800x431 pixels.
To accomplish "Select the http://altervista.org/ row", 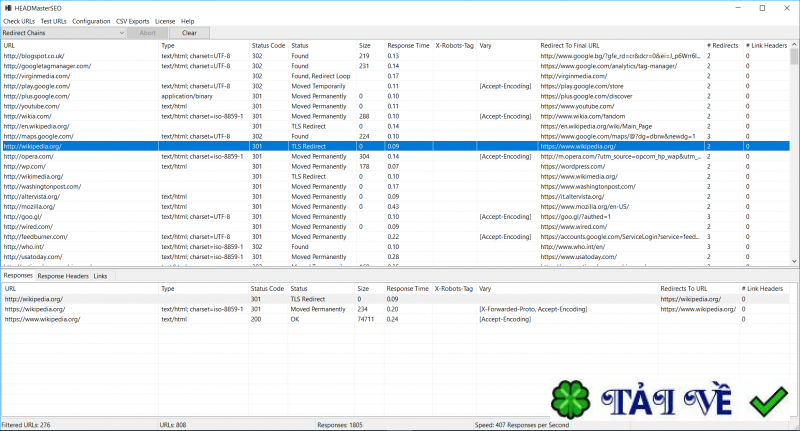I will 395,196.
